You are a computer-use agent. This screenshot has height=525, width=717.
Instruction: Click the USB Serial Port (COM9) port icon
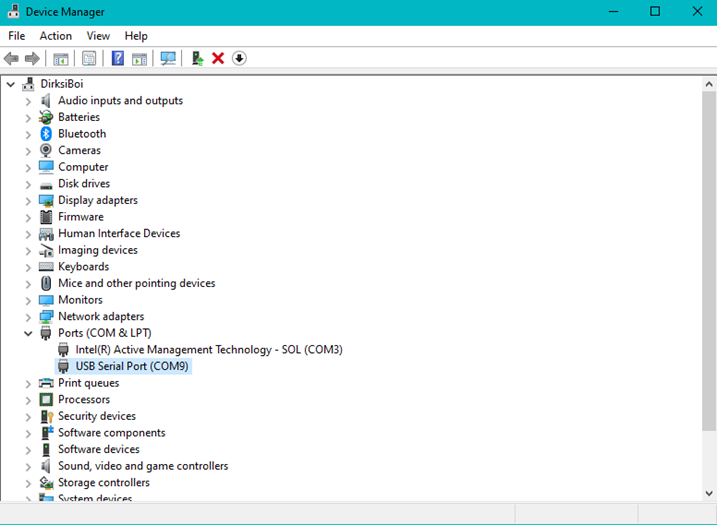63,366
